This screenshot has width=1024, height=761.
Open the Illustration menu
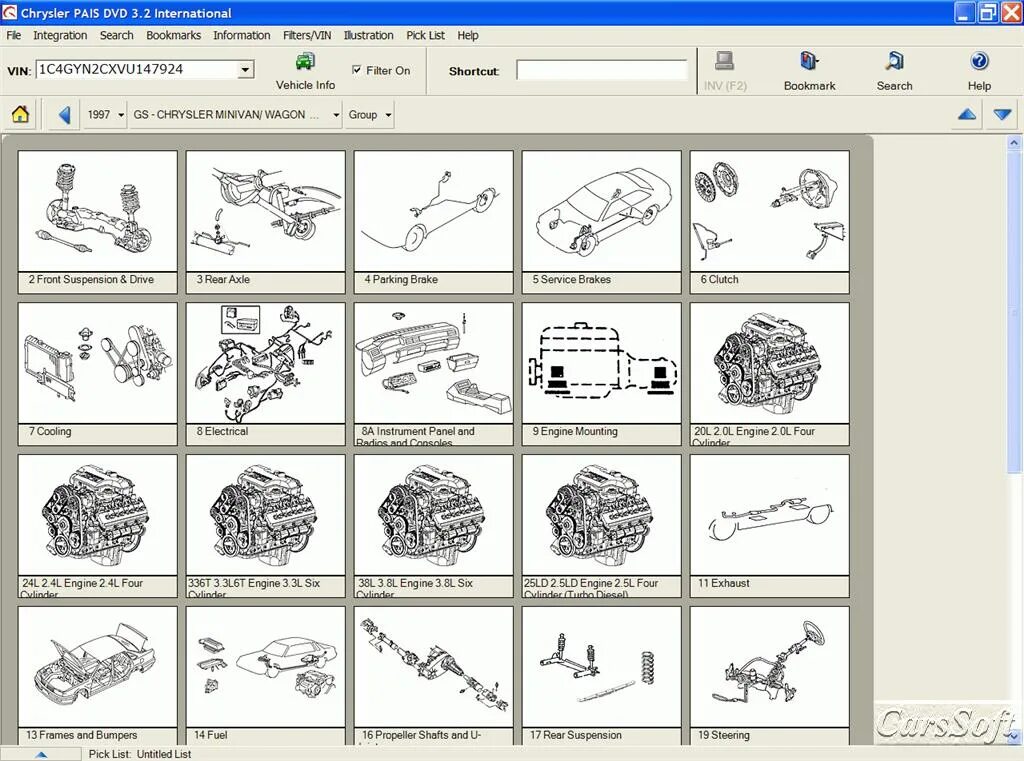[x=368, y=35]
